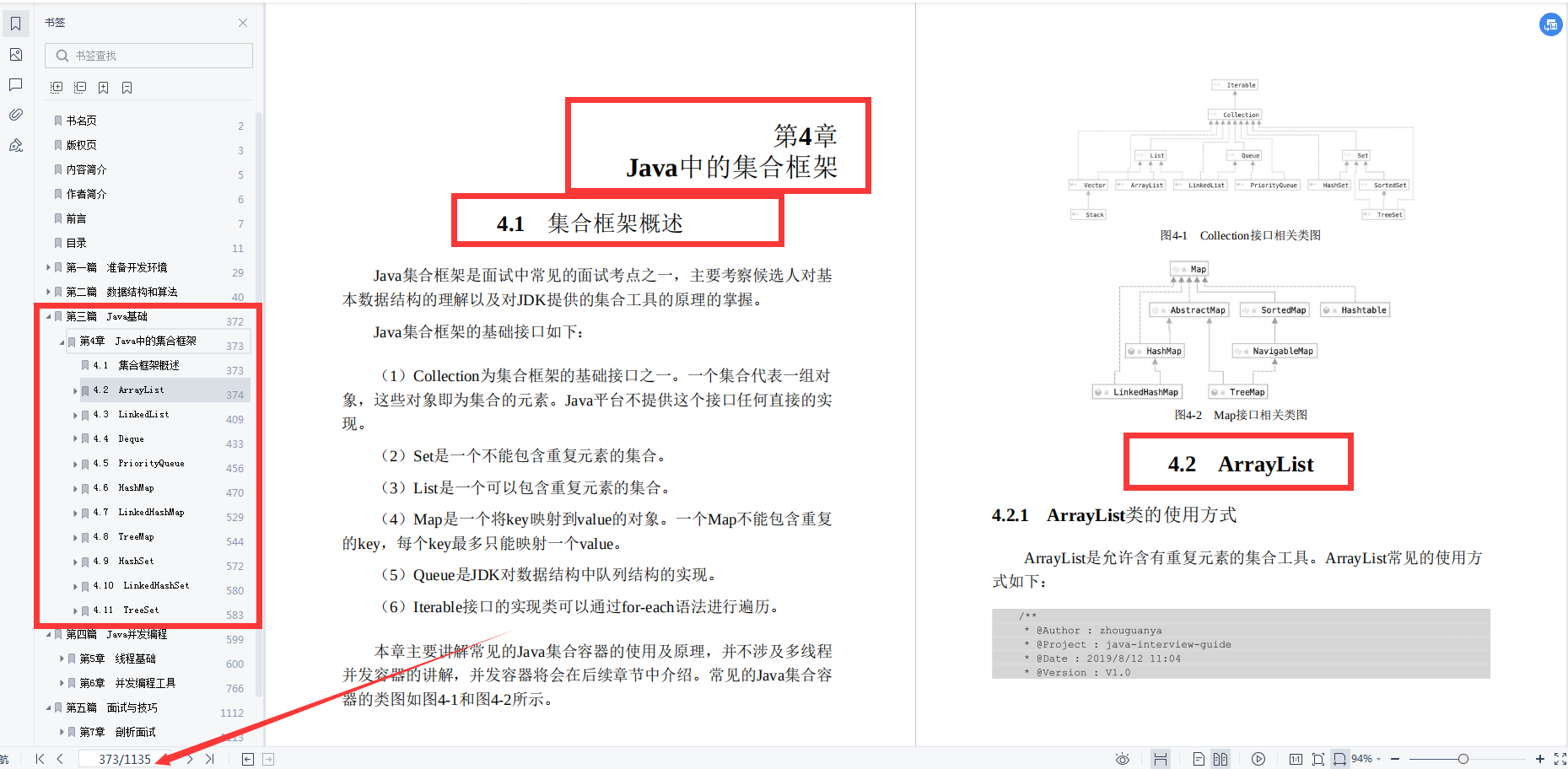Adjust the zoom slider handle
Screen dimensions: 1568x769
tap(1463, 759)
